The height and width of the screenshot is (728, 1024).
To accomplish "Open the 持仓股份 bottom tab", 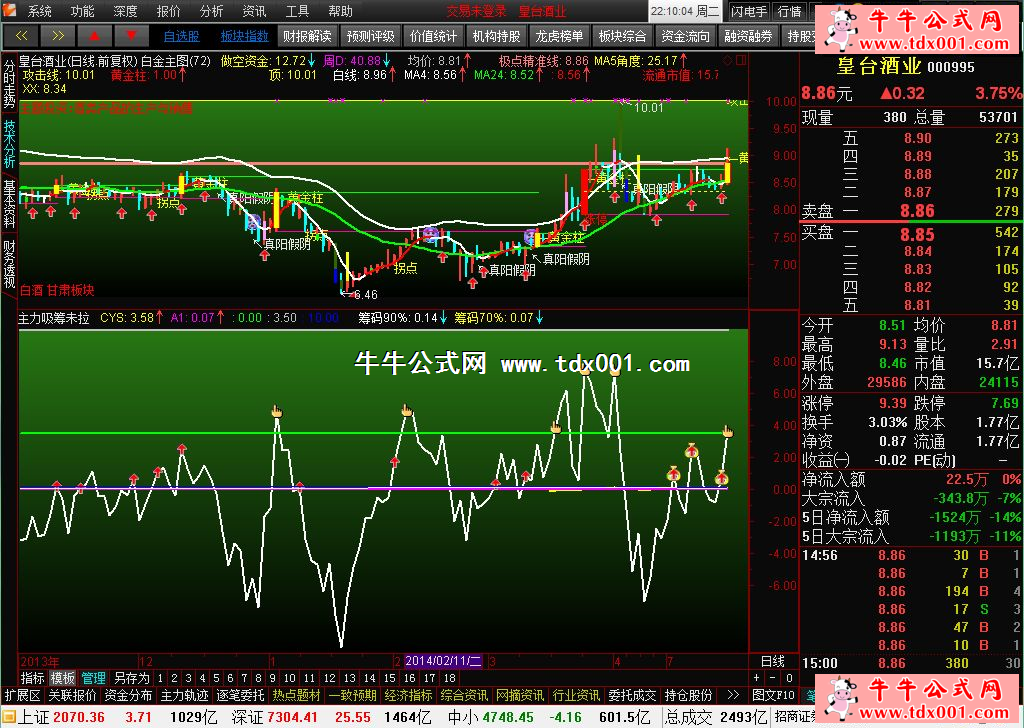I will pos(688,695).
